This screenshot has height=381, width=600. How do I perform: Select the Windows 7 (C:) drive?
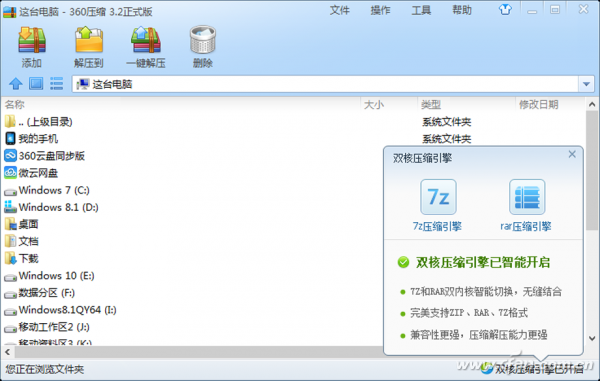47,190
